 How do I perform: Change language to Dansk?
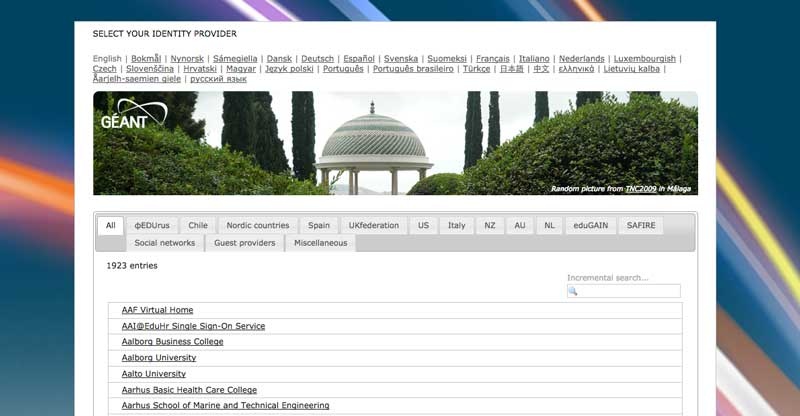[280, 59]
